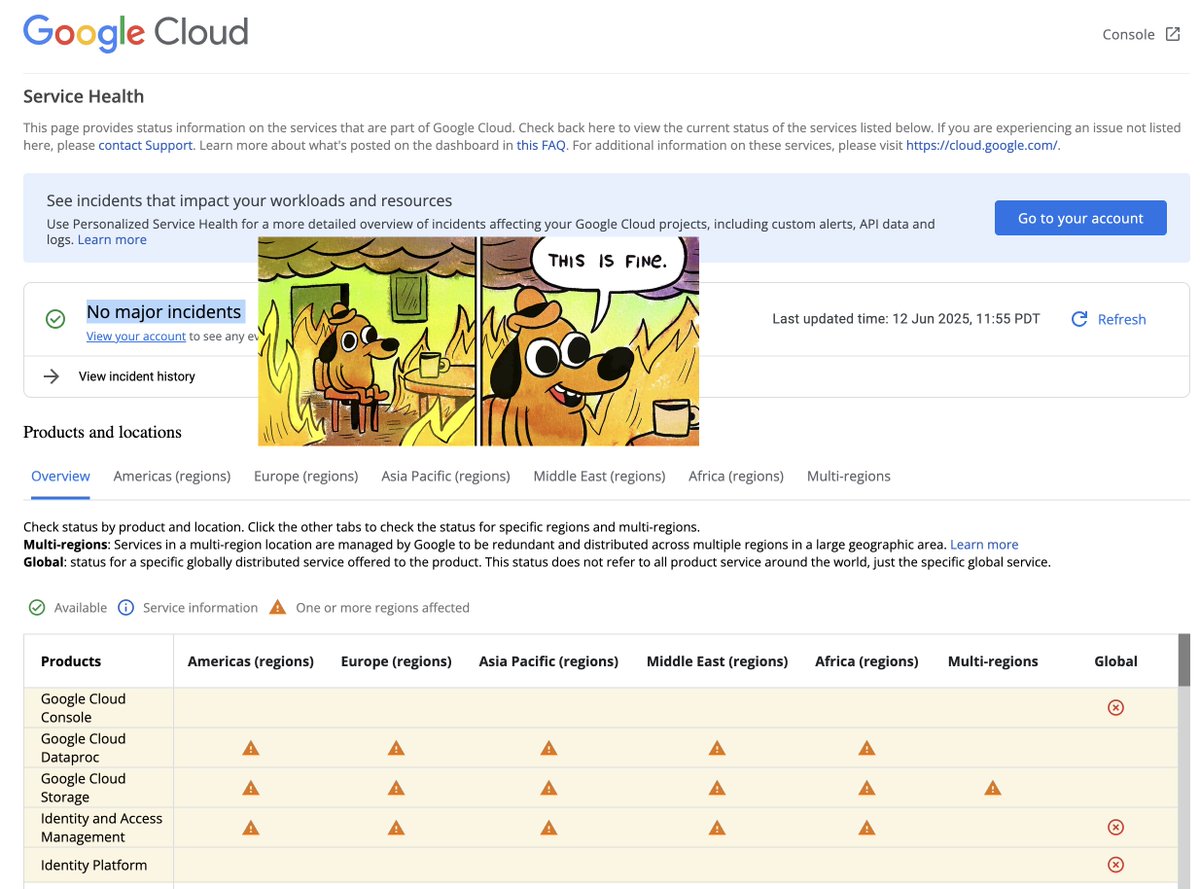Click the green No major incidents checkmark

pyautogui.click(x=55, y=319)
